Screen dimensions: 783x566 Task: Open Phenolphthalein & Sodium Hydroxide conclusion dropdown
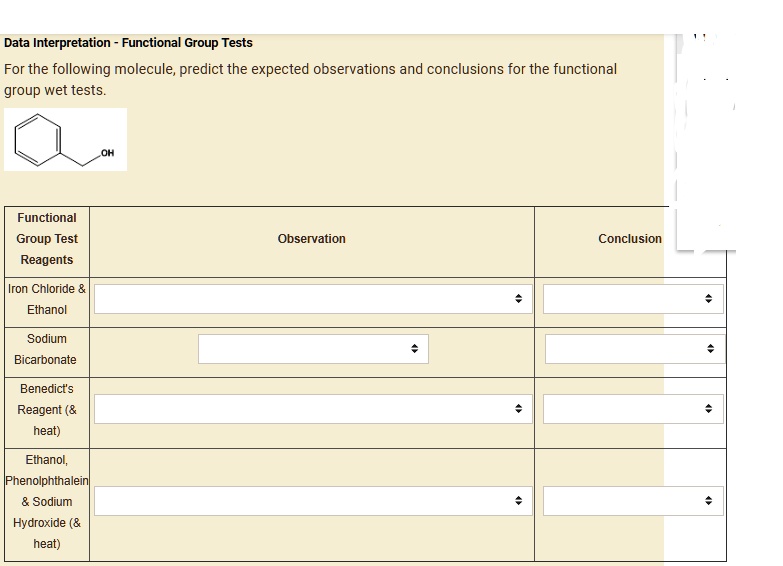(632, 501)
